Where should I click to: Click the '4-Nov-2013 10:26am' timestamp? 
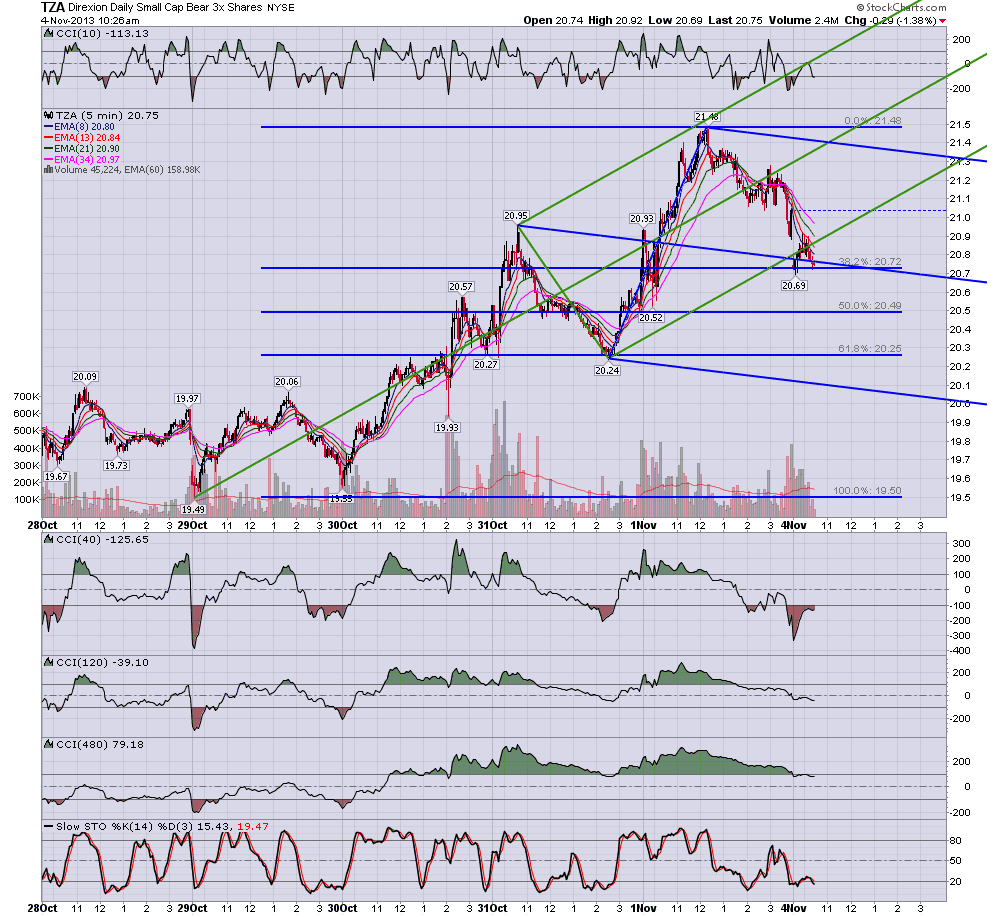click(x=90, y=20)
